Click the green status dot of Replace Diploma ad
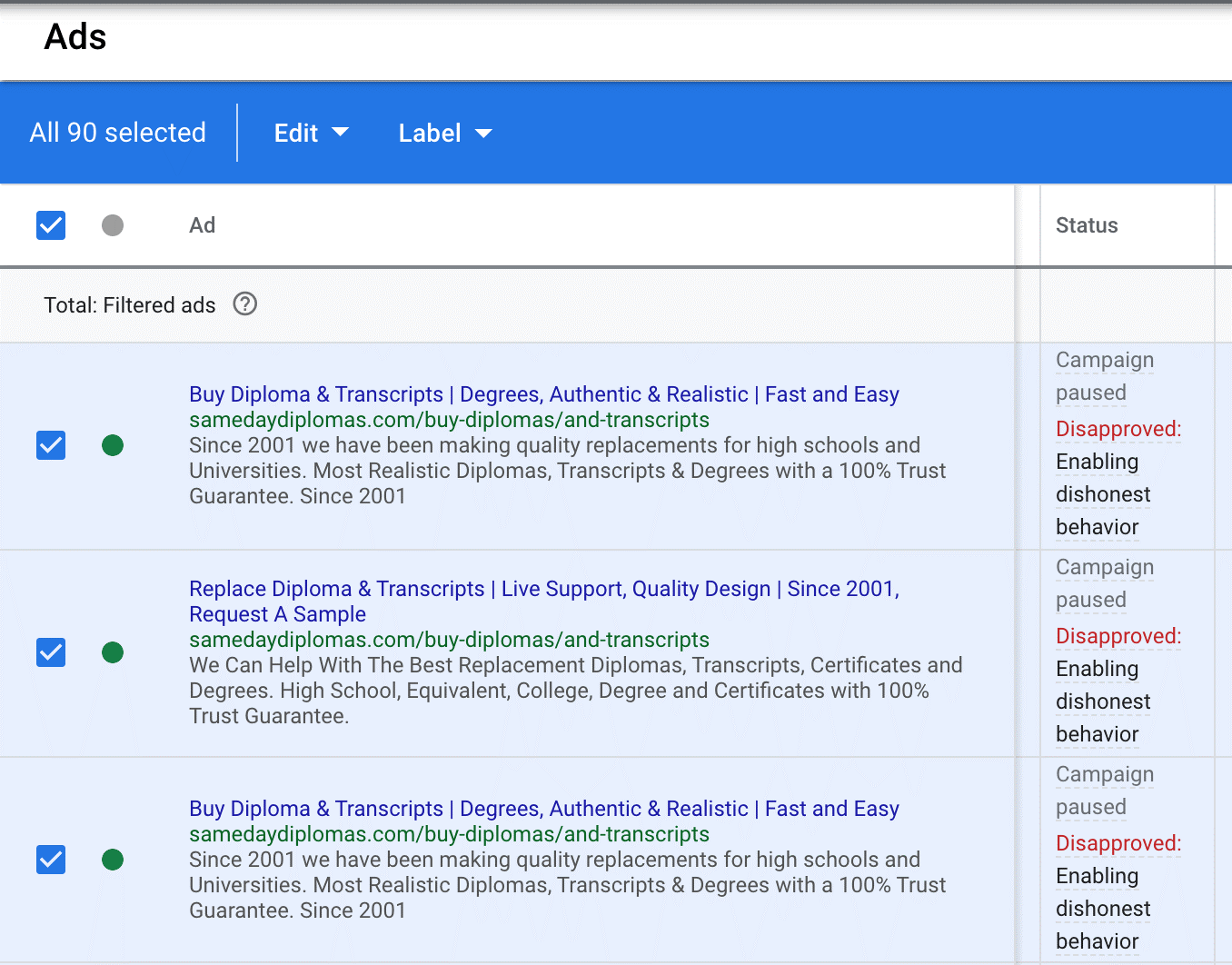 click(x=113, y=652)
